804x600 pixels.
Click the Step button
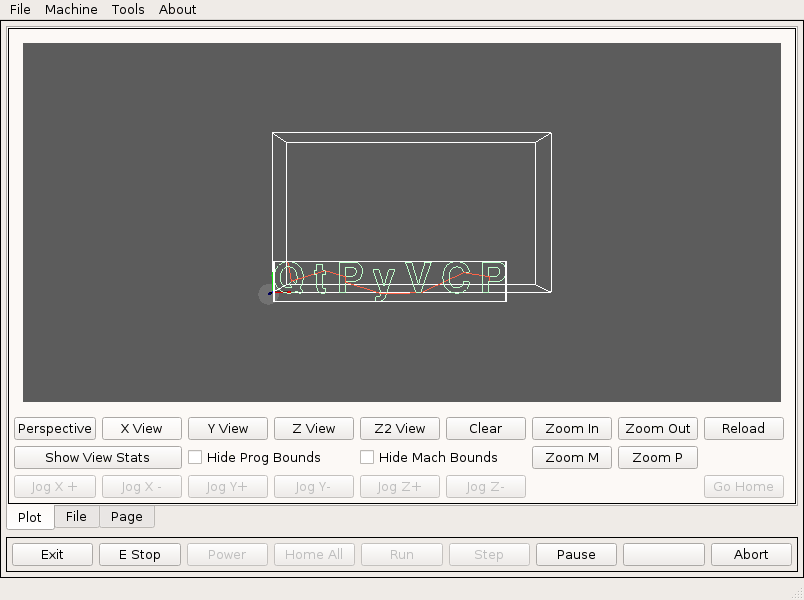pos(489,555)
